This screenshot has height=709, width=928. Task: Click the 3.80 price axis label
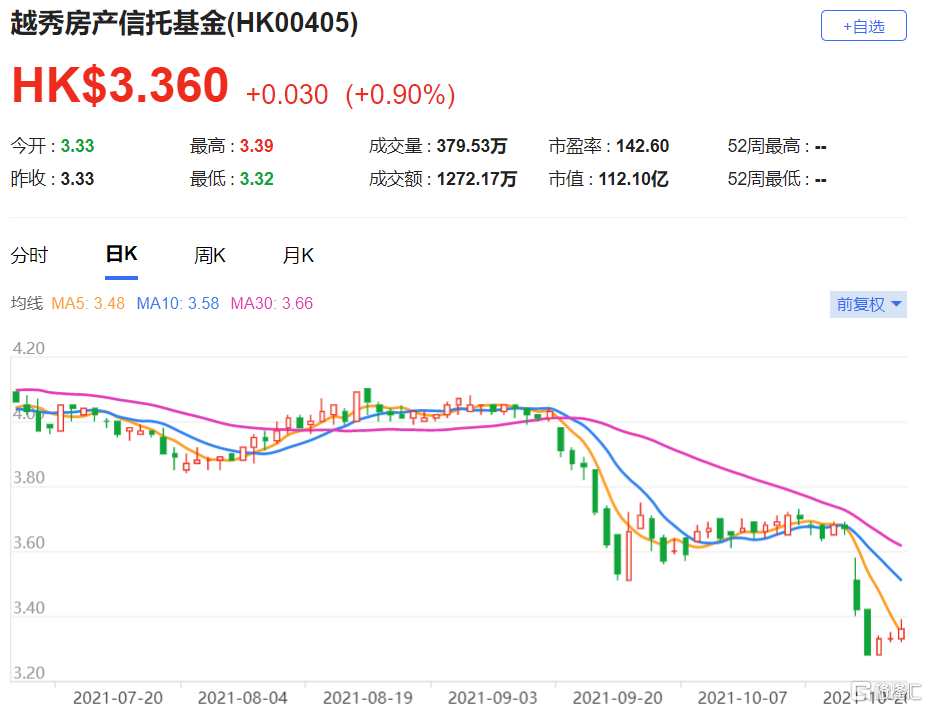[x=28, y=478]
